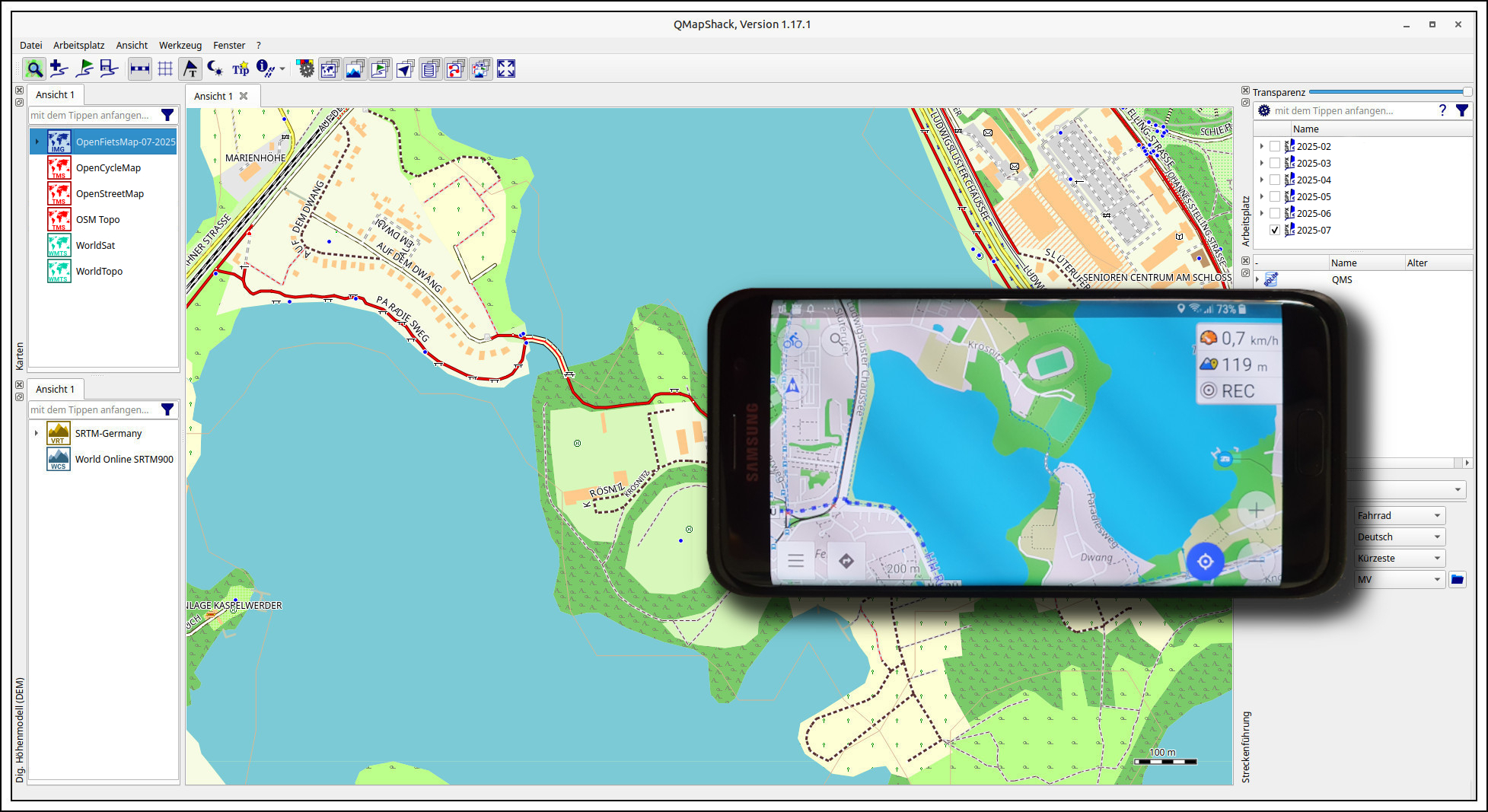
Task: Click the blue folder icon beside MV
Action: (1457, 579)
